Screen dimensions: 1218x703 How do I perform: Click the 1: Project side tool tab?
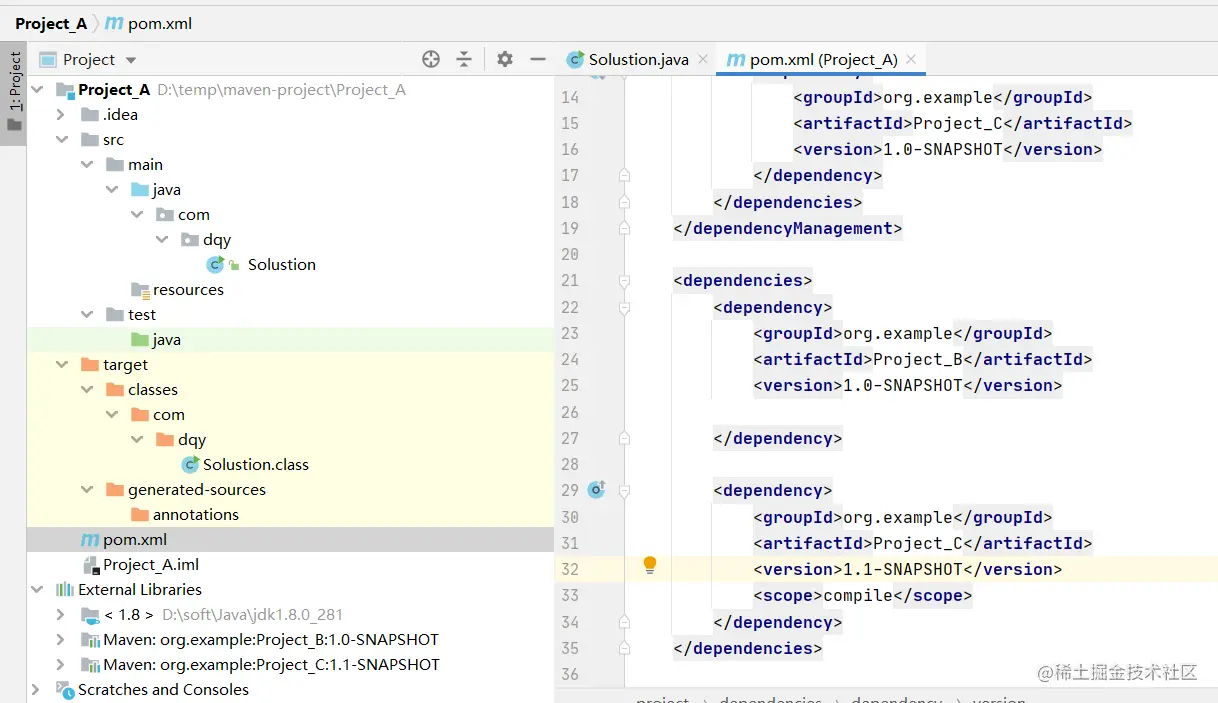[x=14, y=92]
